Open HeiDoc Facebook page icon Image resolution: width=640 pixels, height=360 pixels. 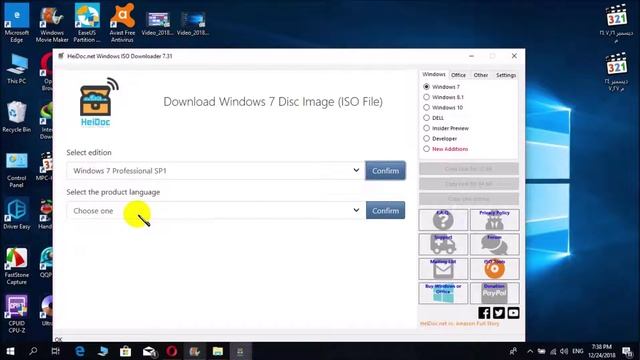click(x=484, y=313)
